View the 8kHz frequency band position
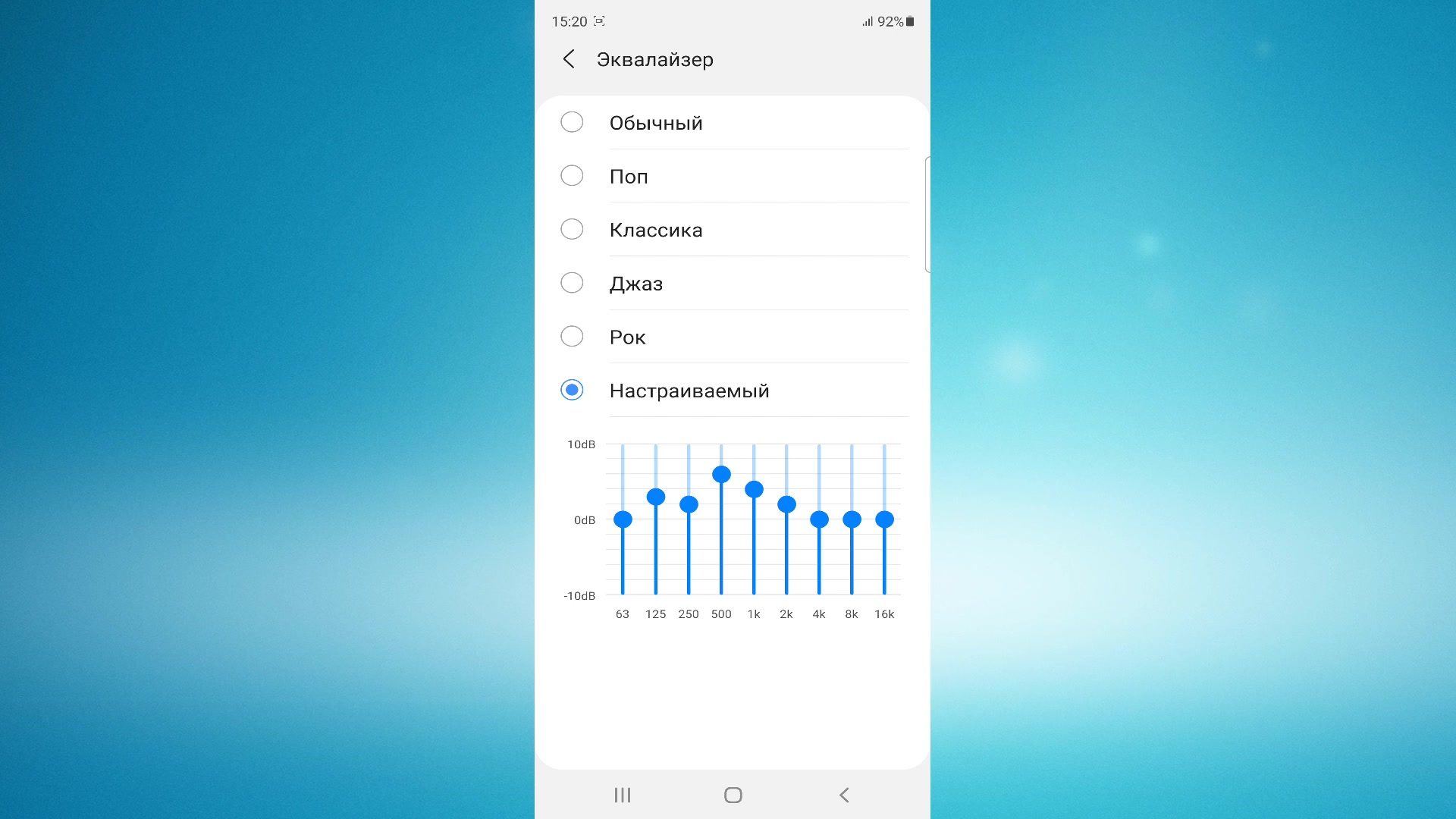This screenshot has height=819, width=1456. click(851, 518)
